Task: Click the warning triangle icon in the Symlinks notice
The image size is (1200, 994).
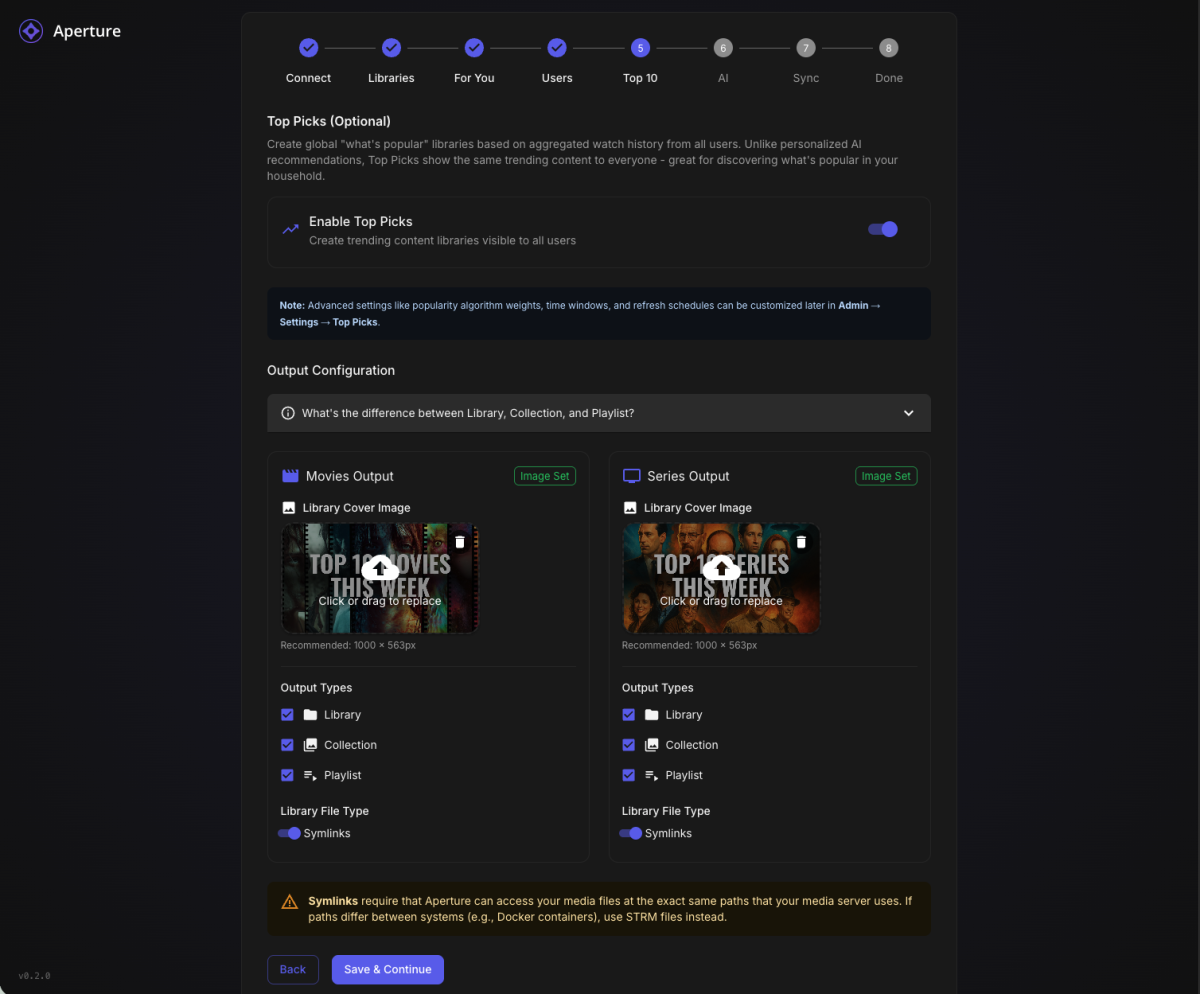Action: (x=290, y=900)
